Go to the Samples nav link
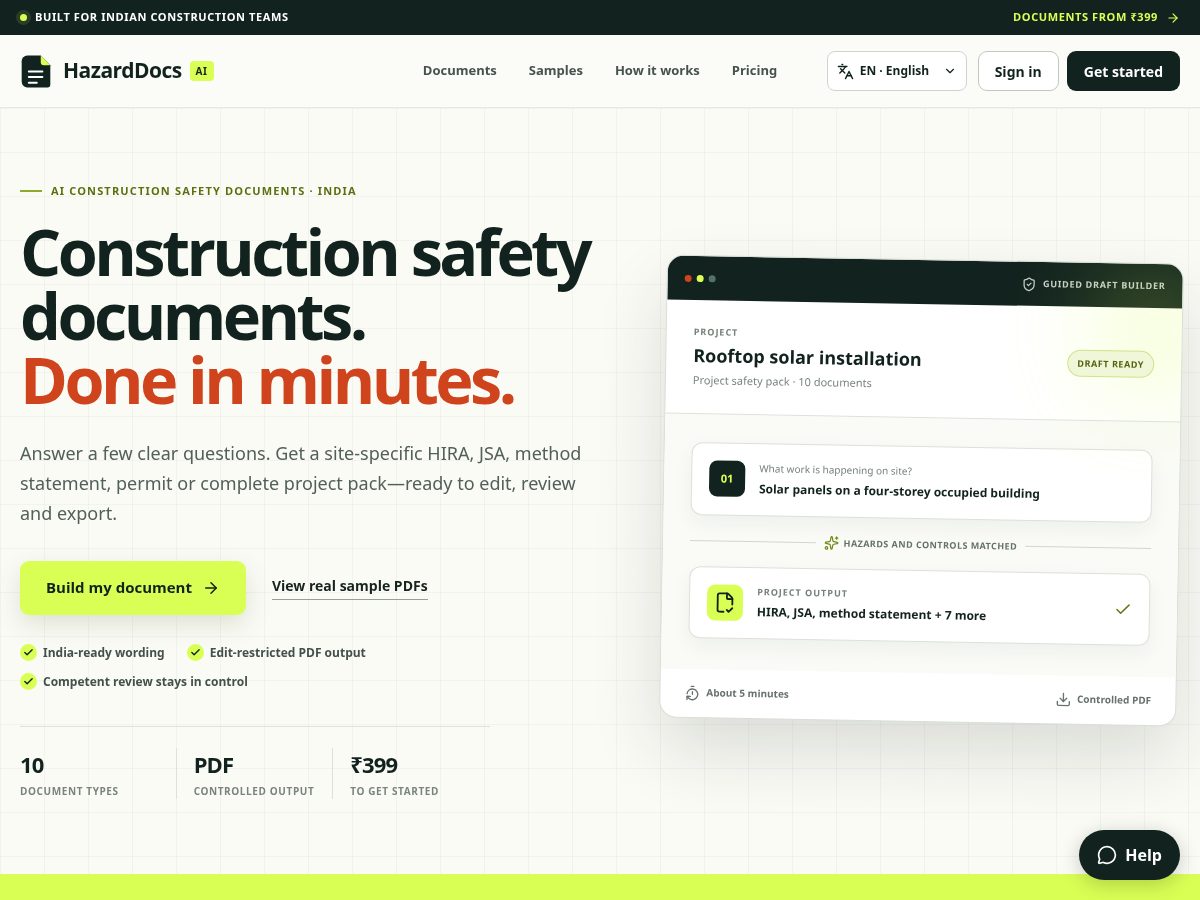Viewport: 1200px width, 900px height. point(555,71)
